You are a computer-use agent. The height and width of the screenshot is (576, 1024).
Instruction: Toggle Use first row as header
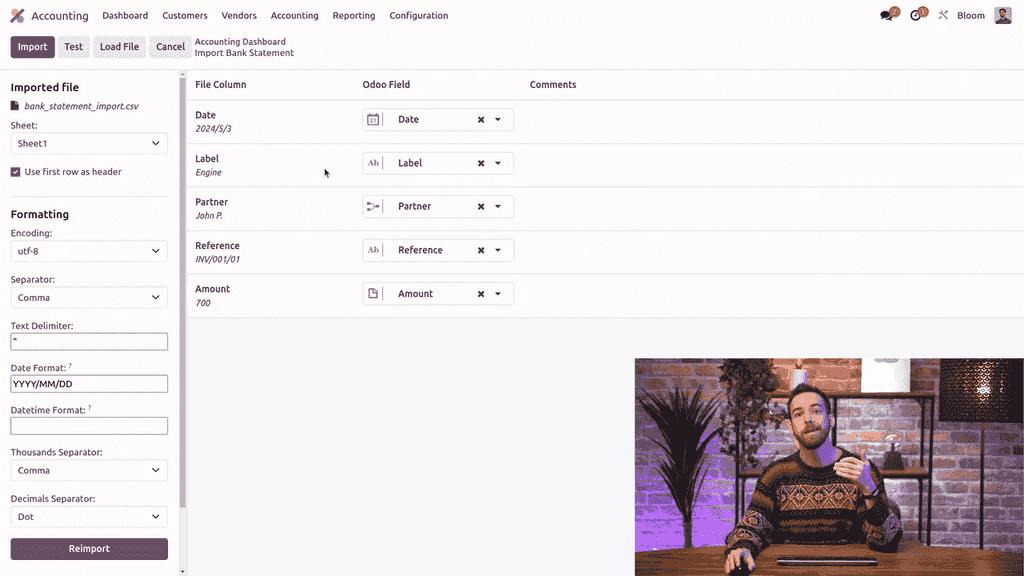tap(16, 172)
